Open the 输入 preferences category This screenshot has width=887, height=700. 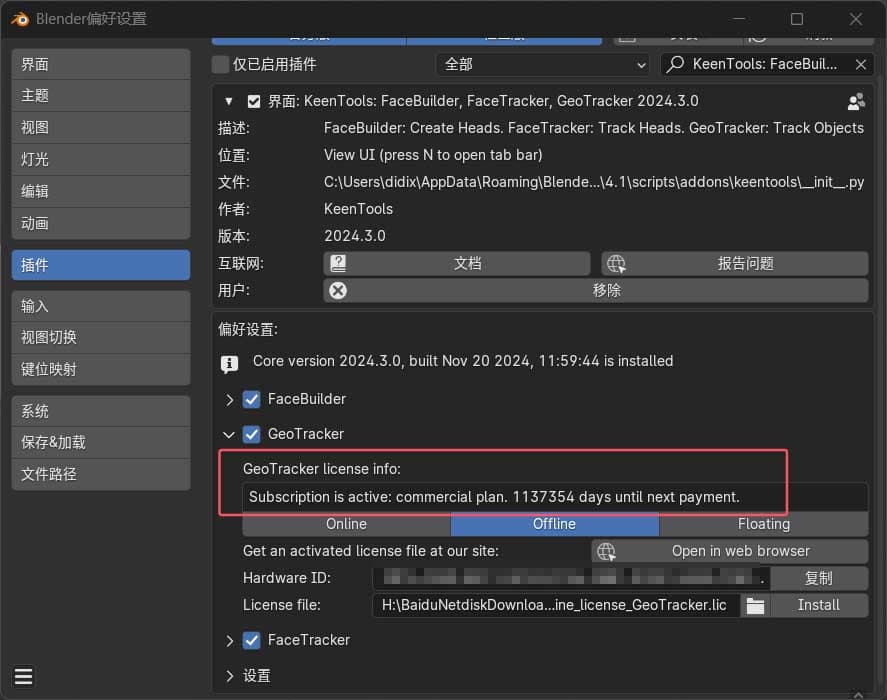[x=101, y=306]
